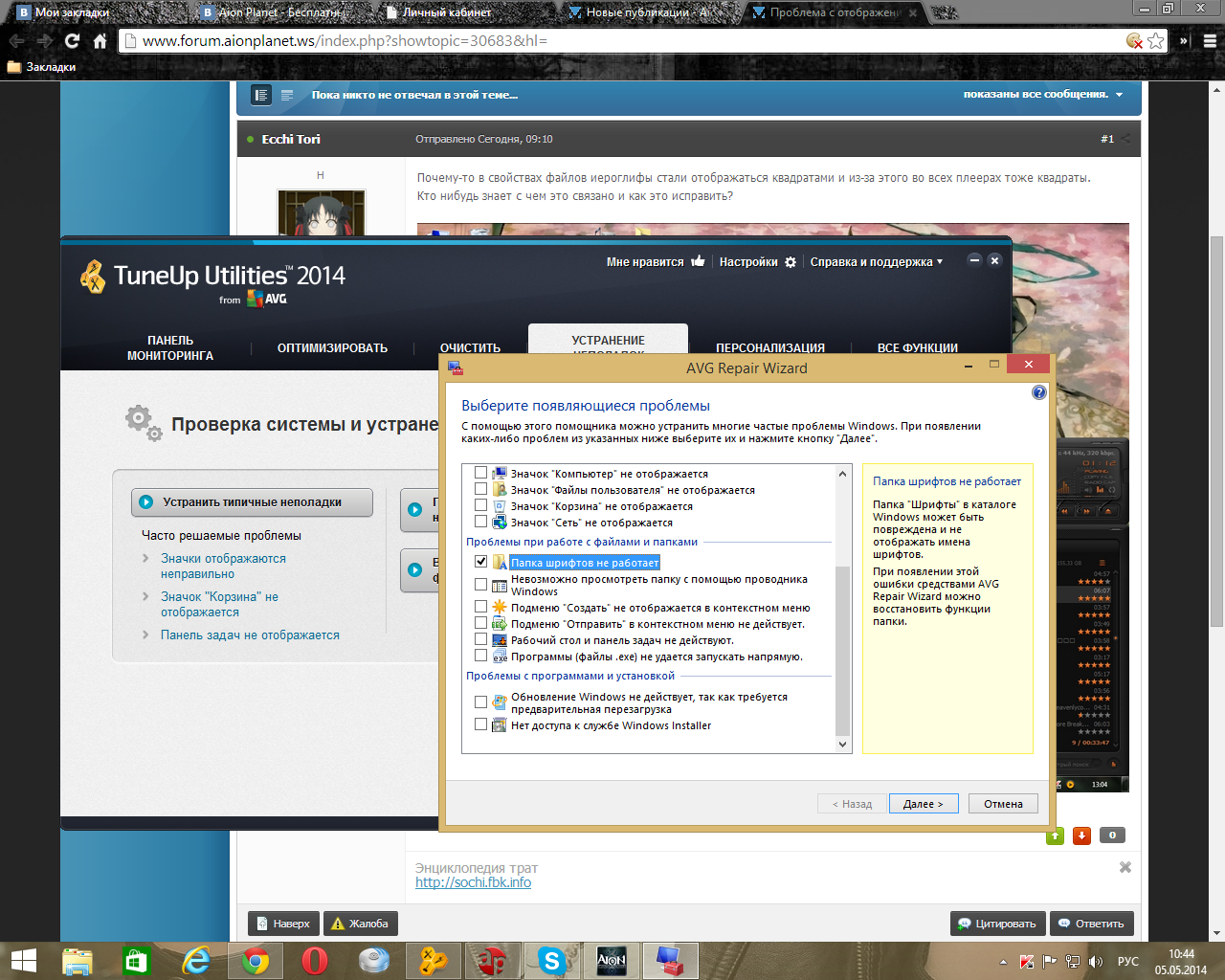Click the forum list view icon in the topic header

pos(261,95)
